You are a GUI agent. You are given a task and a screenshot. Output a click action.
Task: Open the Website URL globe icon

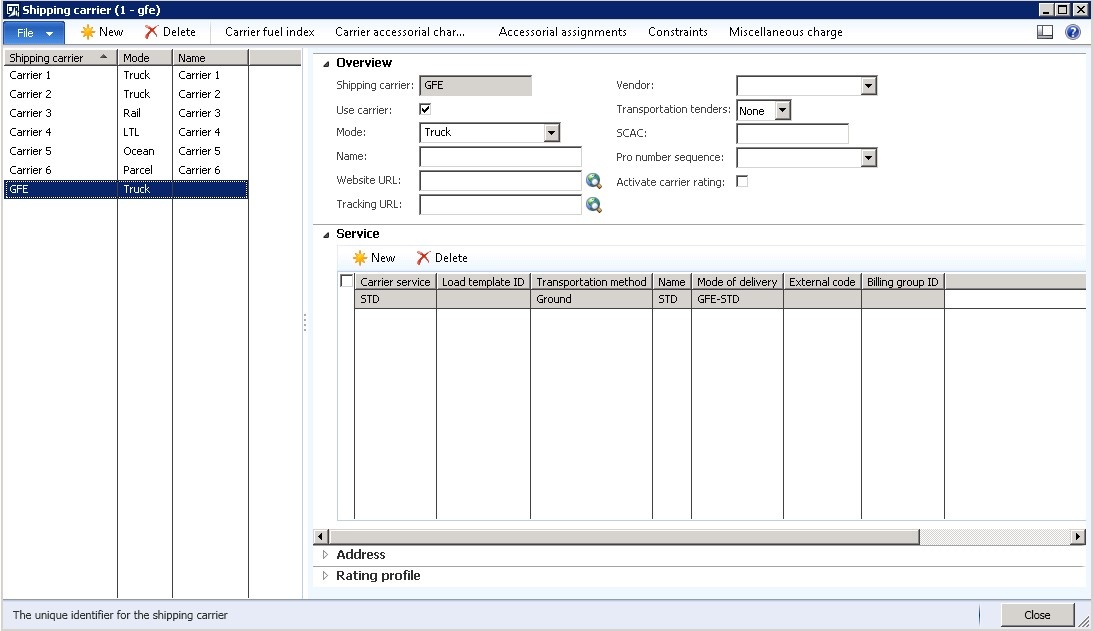pos(594,181)
